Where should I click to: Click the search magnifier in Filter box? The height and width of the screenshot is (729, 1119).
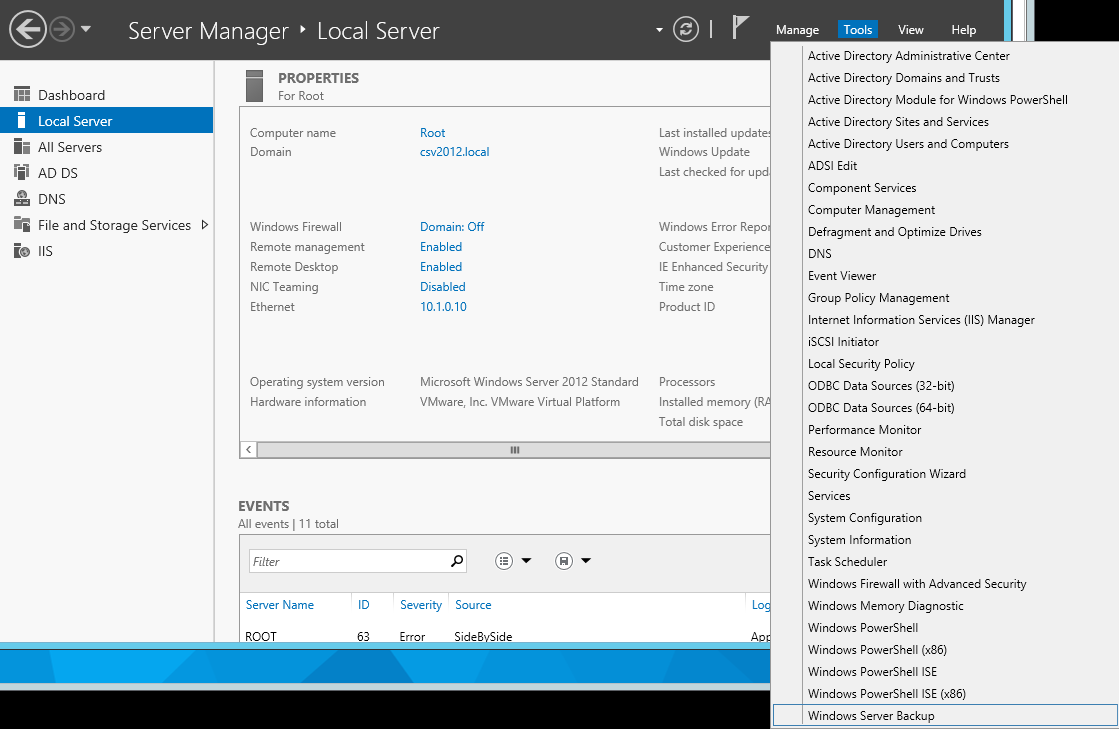(x=457, y=561)
